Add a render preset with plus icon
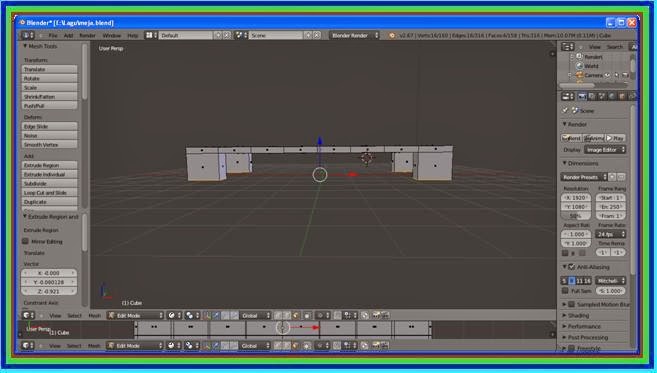 [x=612, y=177]
